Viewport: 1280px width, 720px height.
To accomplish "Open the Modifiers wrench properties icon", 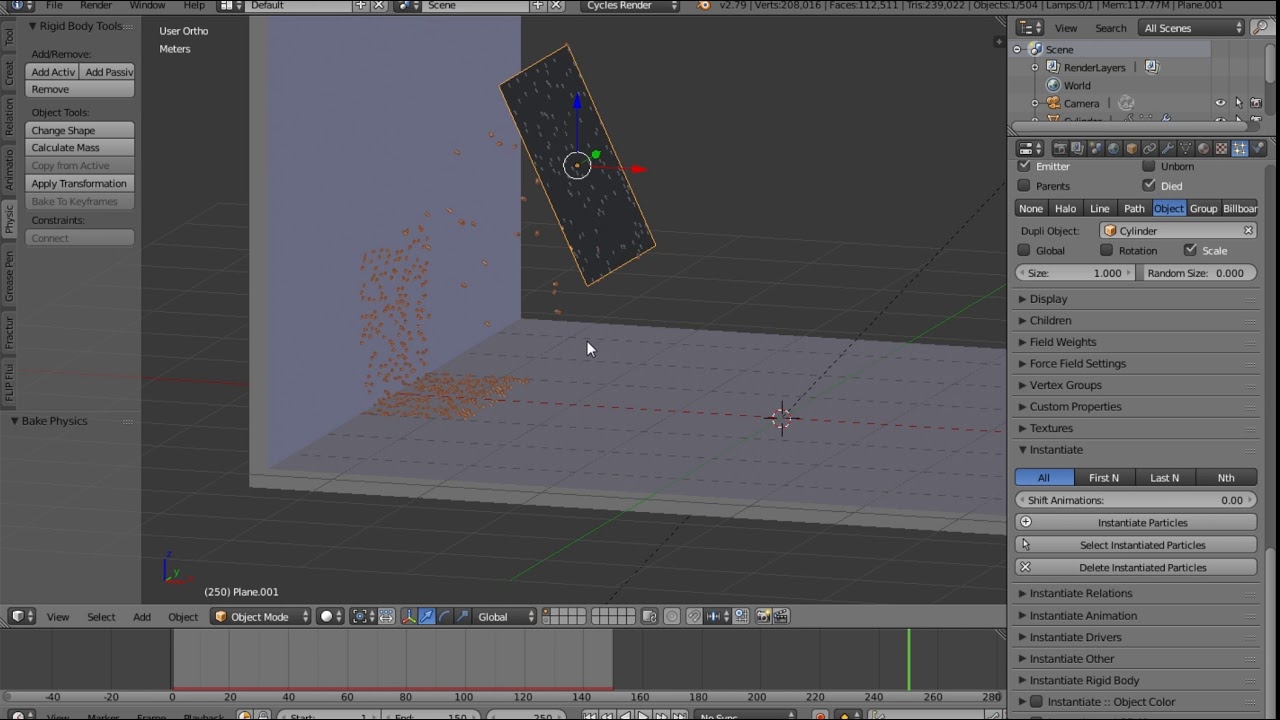I will (1167, 148).
